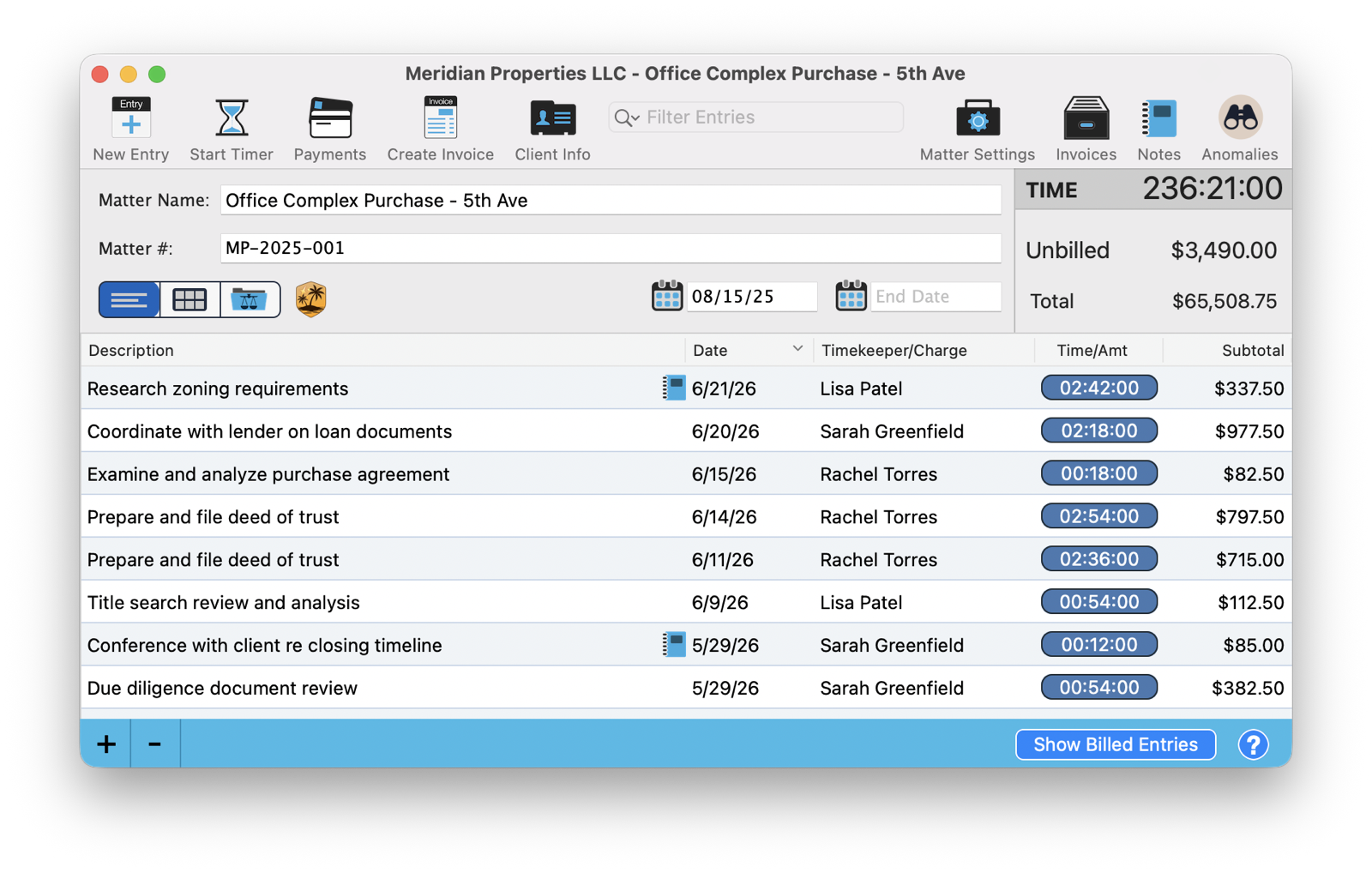Open the end date calendar picker
This screenshot has height=873, width=1372.
click(x=851, y=296)
